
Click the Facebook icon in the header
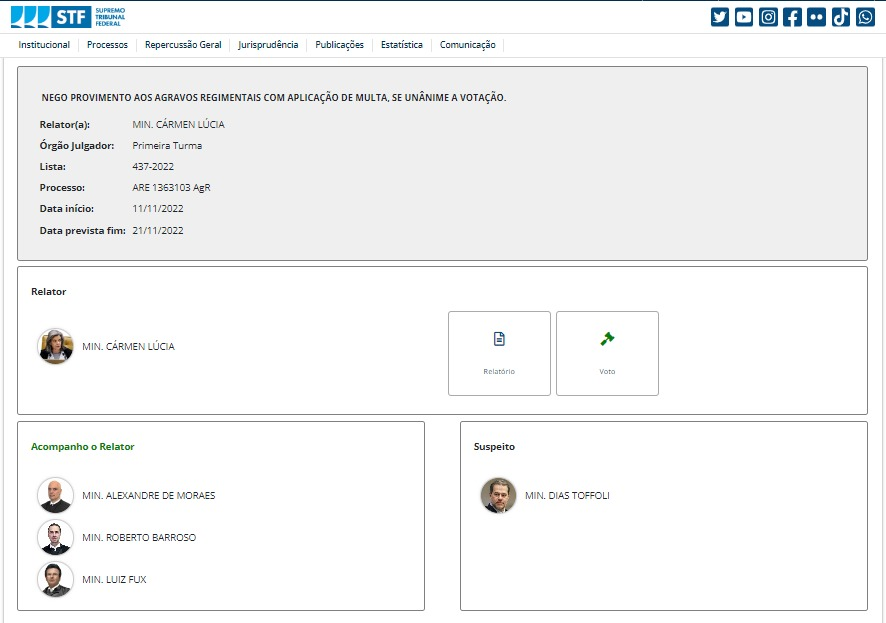792,17
